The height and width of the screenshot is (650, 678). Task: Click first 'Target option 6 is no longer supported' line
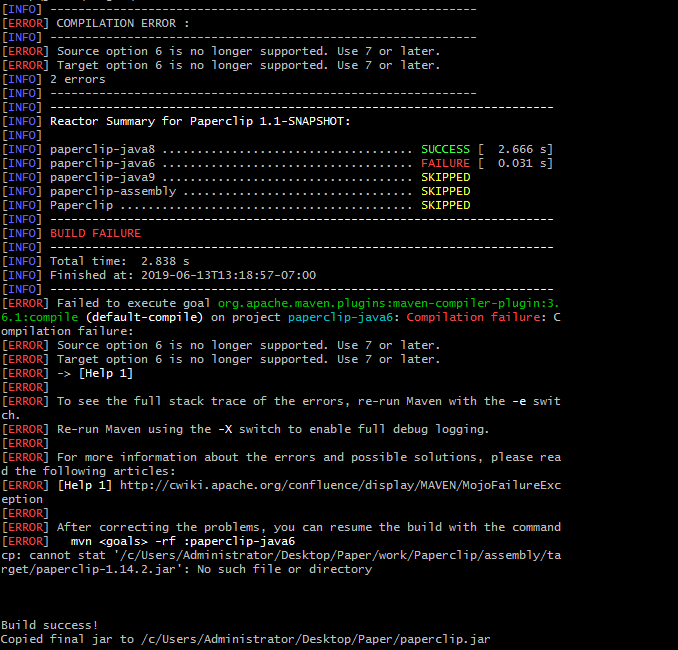pos(249,65)
